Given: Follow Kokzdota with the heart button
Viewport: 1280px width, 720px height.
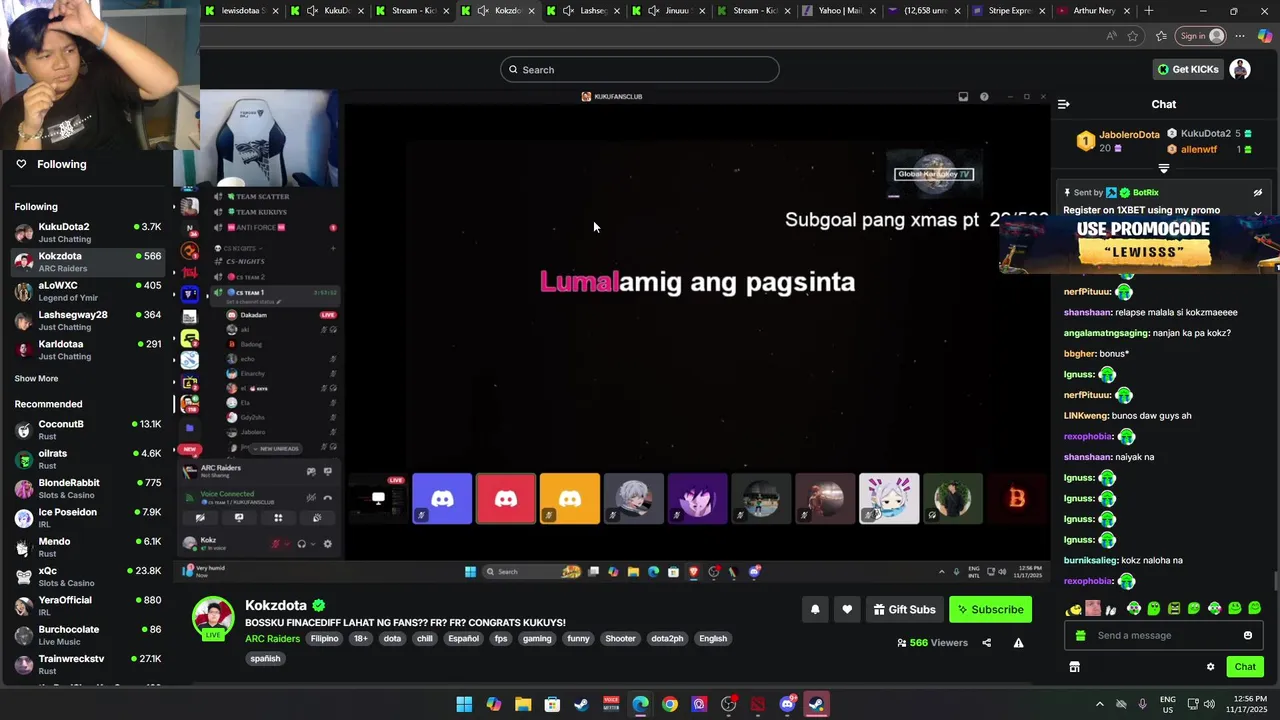Looking at the screenshot, I should pos(847,609).
